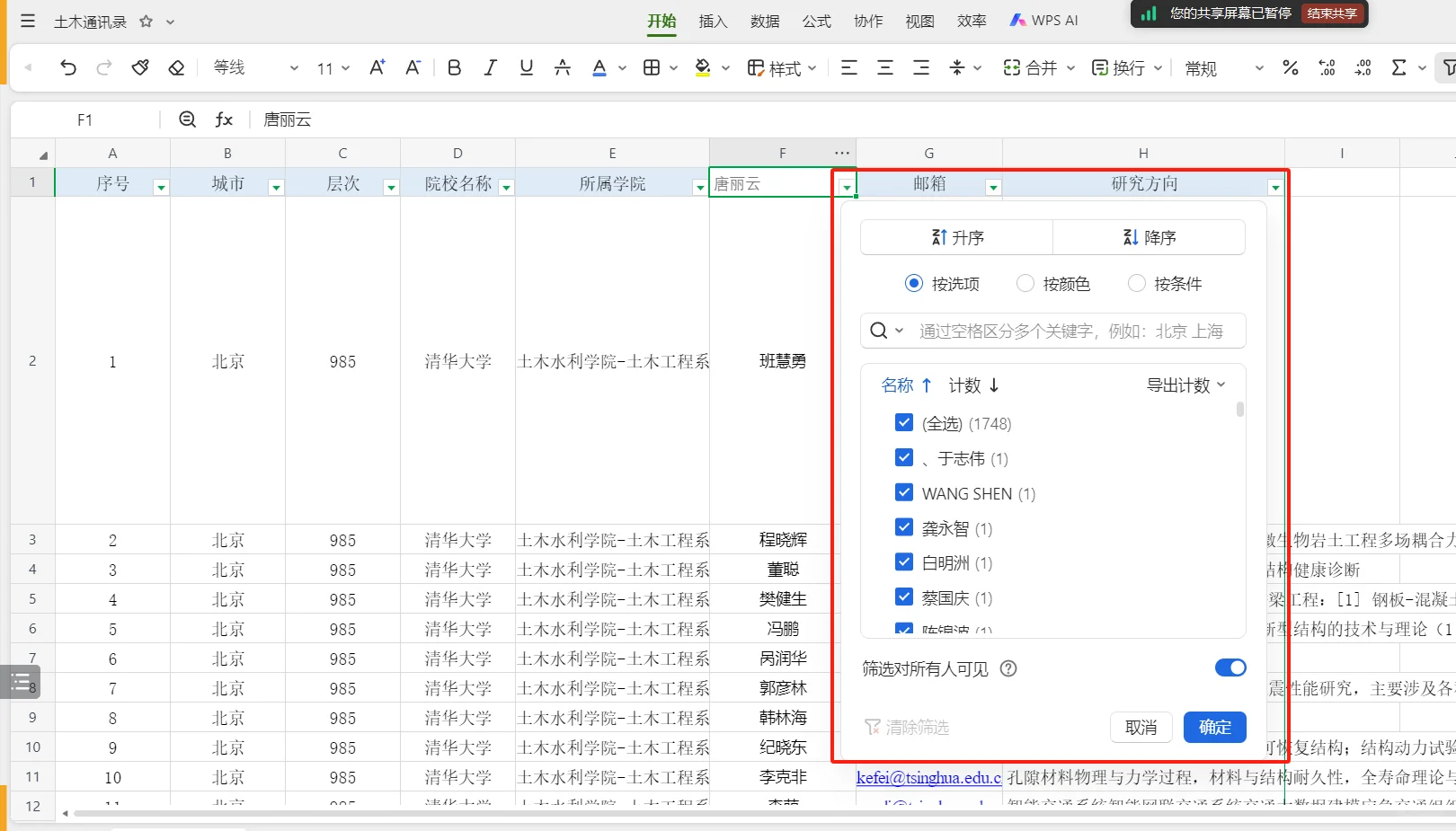Image resolution: width=1456 pixels, height=831 pixels.
Task: Click the increase decimal places icon
Action: click(1327, 67)
